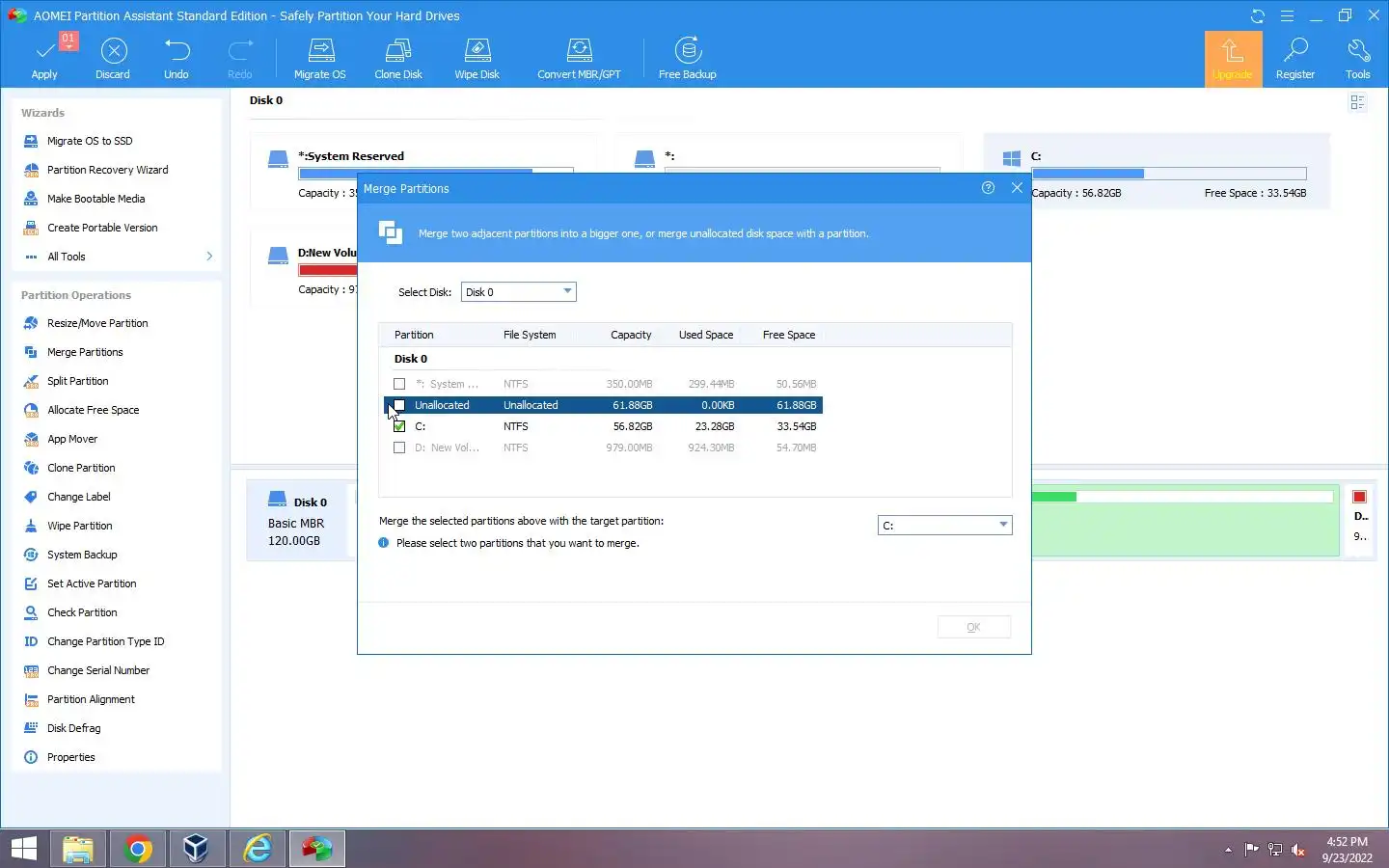Select Migrate OS to SSD wizard
Viewport: 1389px width, 868px height.
pyautogui.click(x=90, y=141)
